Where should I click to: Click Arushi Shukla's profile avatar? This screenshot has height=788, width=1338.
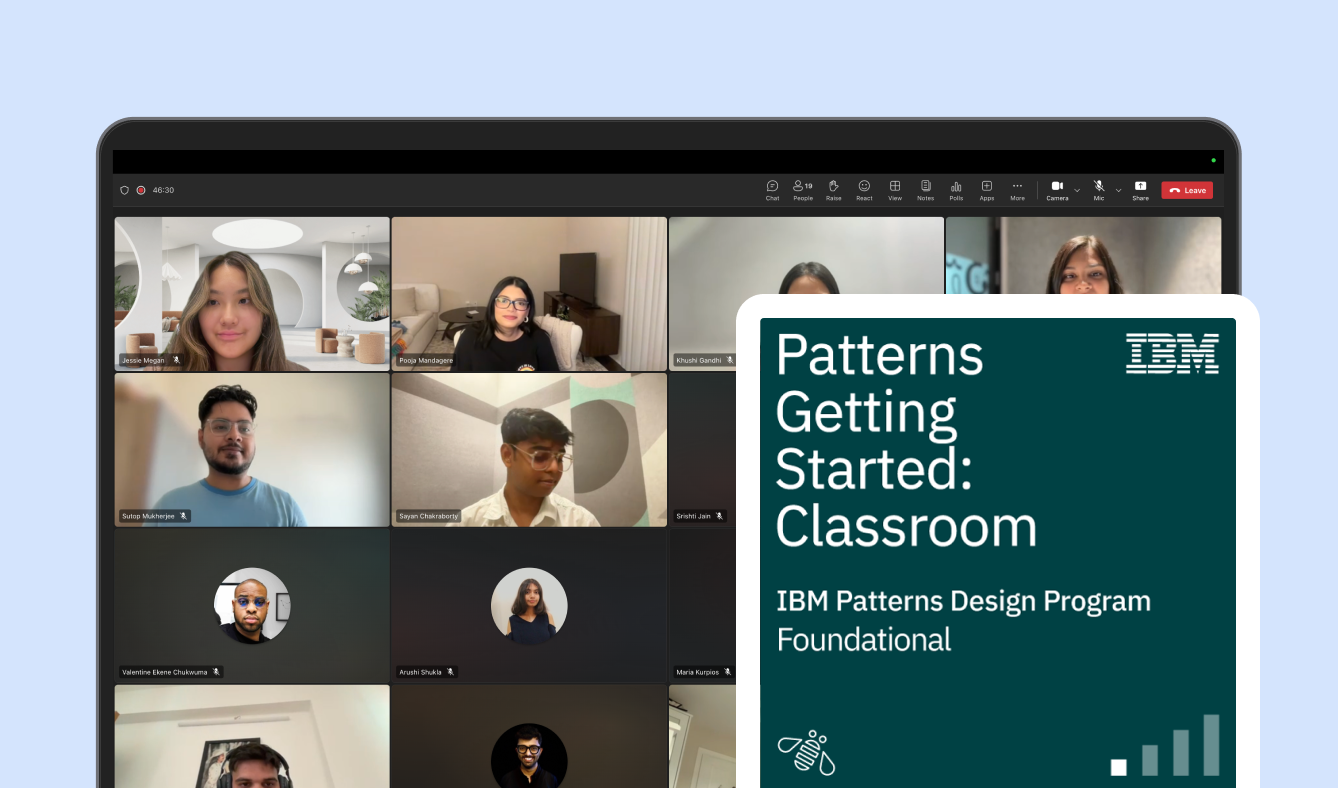(529, 605)
